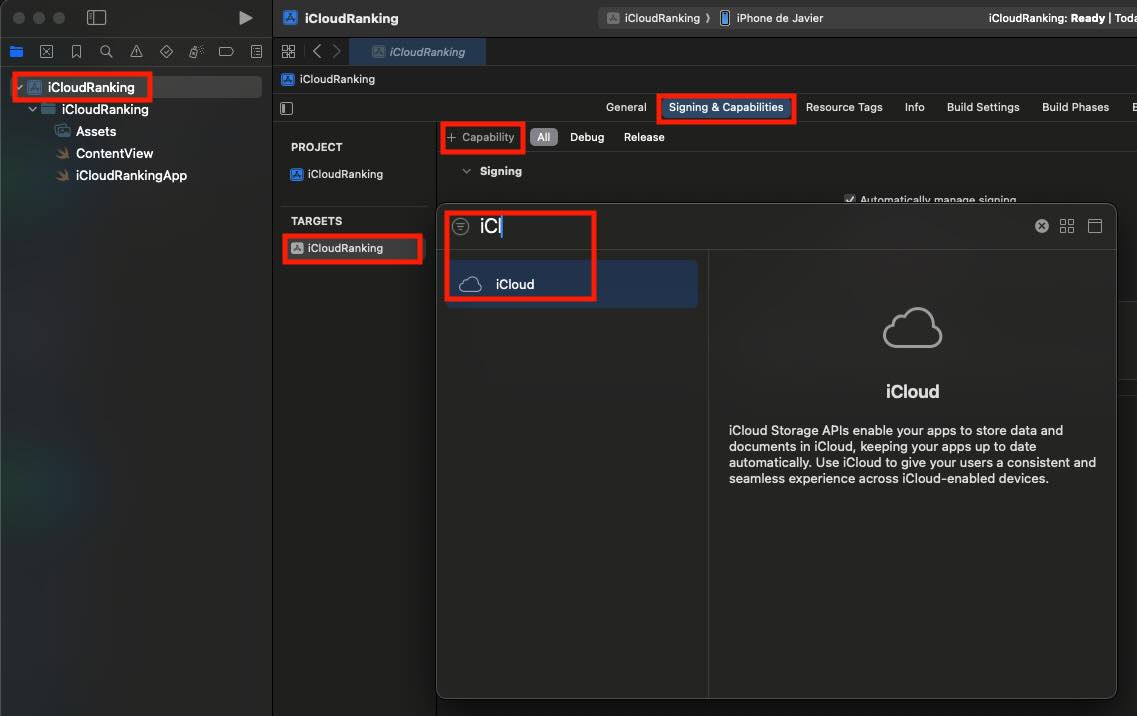Collapse the Signing section

click(466, 171)
